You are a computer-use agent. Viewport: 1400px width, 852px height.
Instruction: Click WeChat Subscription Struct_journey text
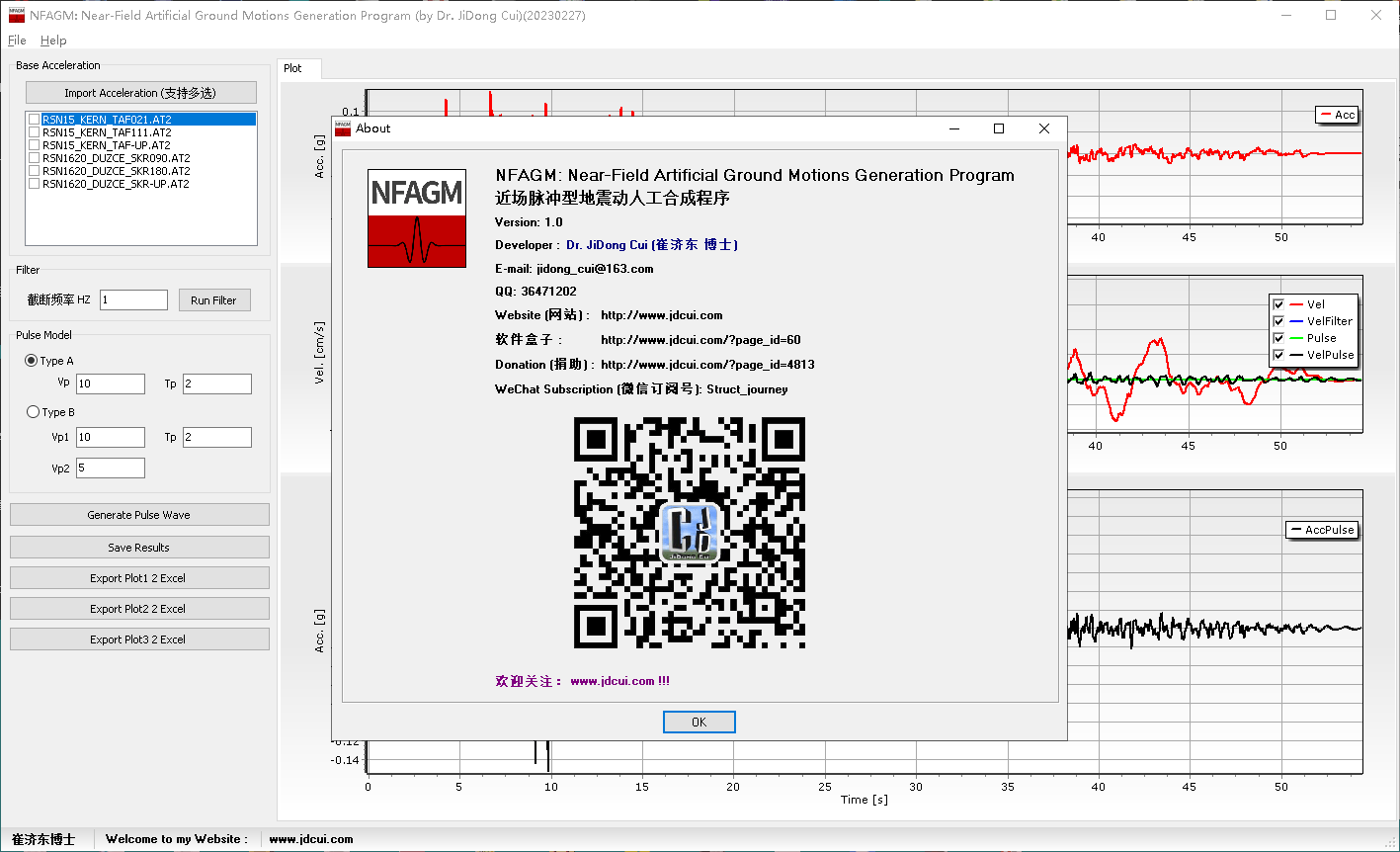click(x=641, y=389)
